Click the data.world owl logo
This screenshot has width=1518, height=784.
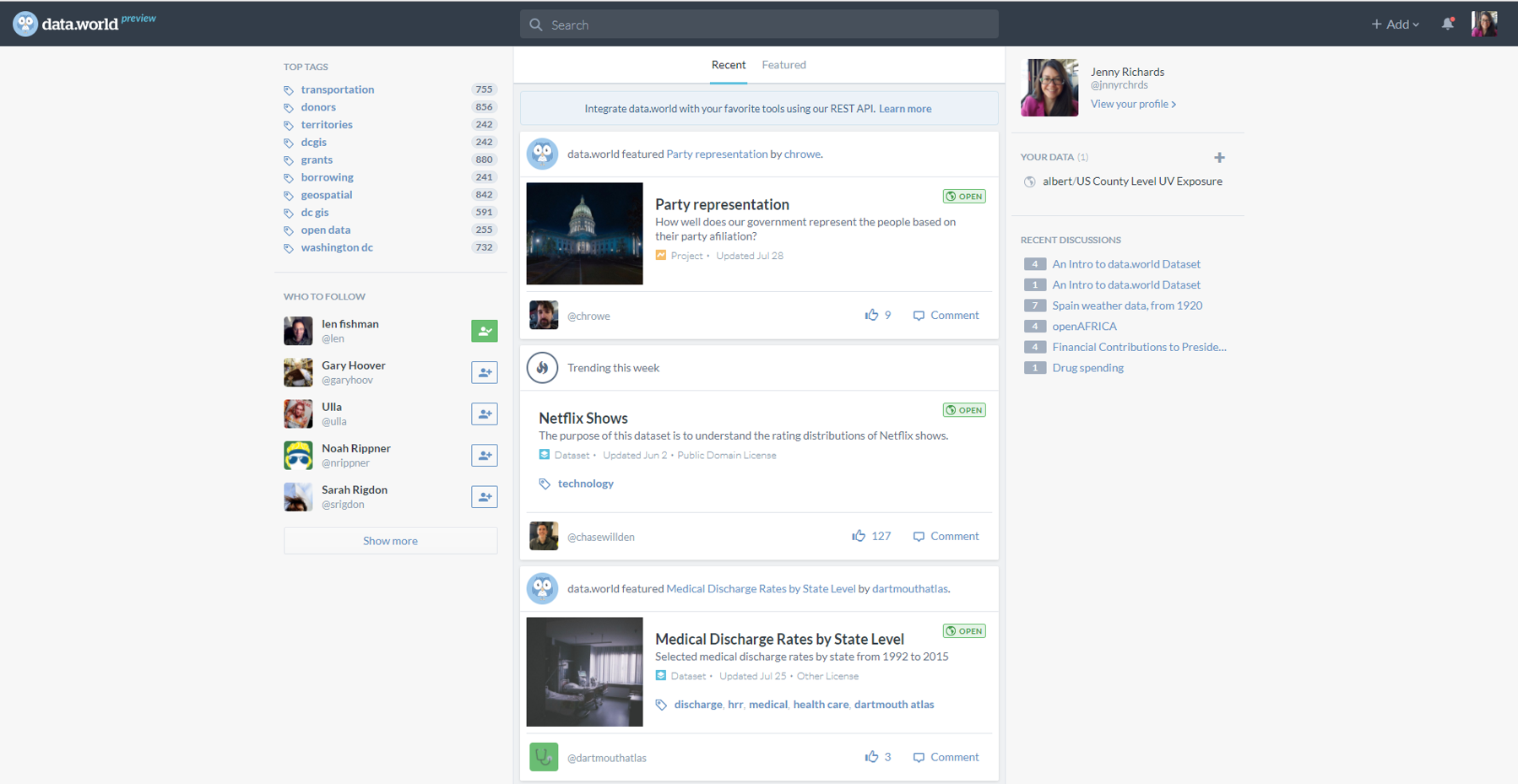click(x=25, y=24)
